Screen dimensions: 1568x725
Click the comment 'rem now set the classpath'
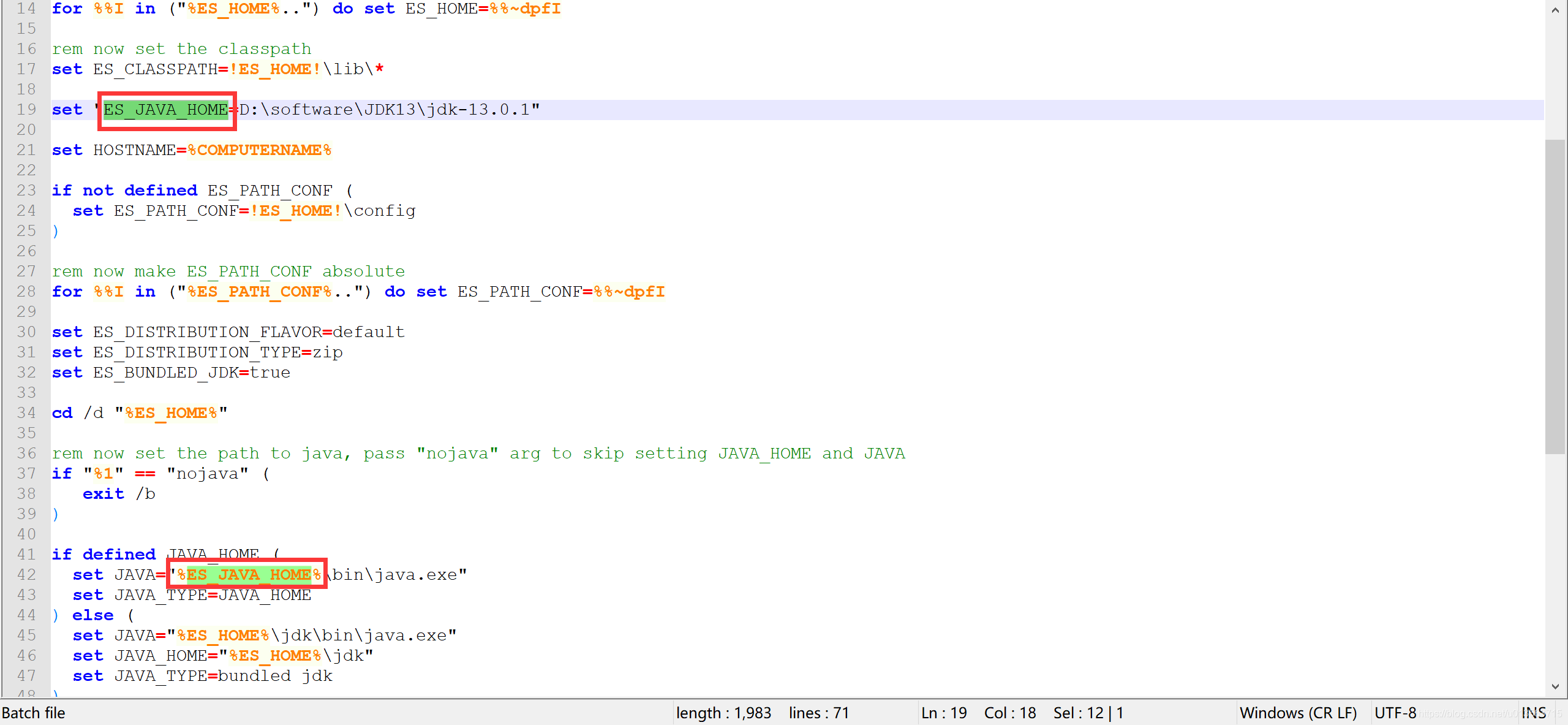(x=181, y=49)
